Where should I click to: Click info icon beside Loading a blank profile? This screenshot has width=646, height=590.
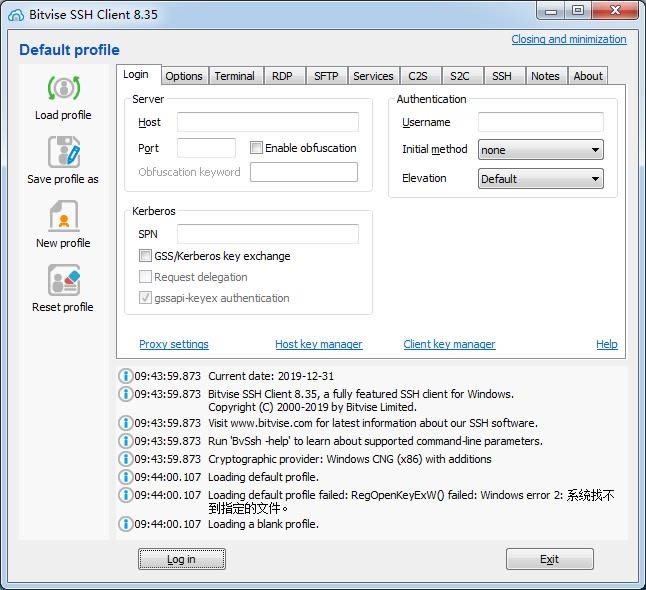click(x=125, y=524)
